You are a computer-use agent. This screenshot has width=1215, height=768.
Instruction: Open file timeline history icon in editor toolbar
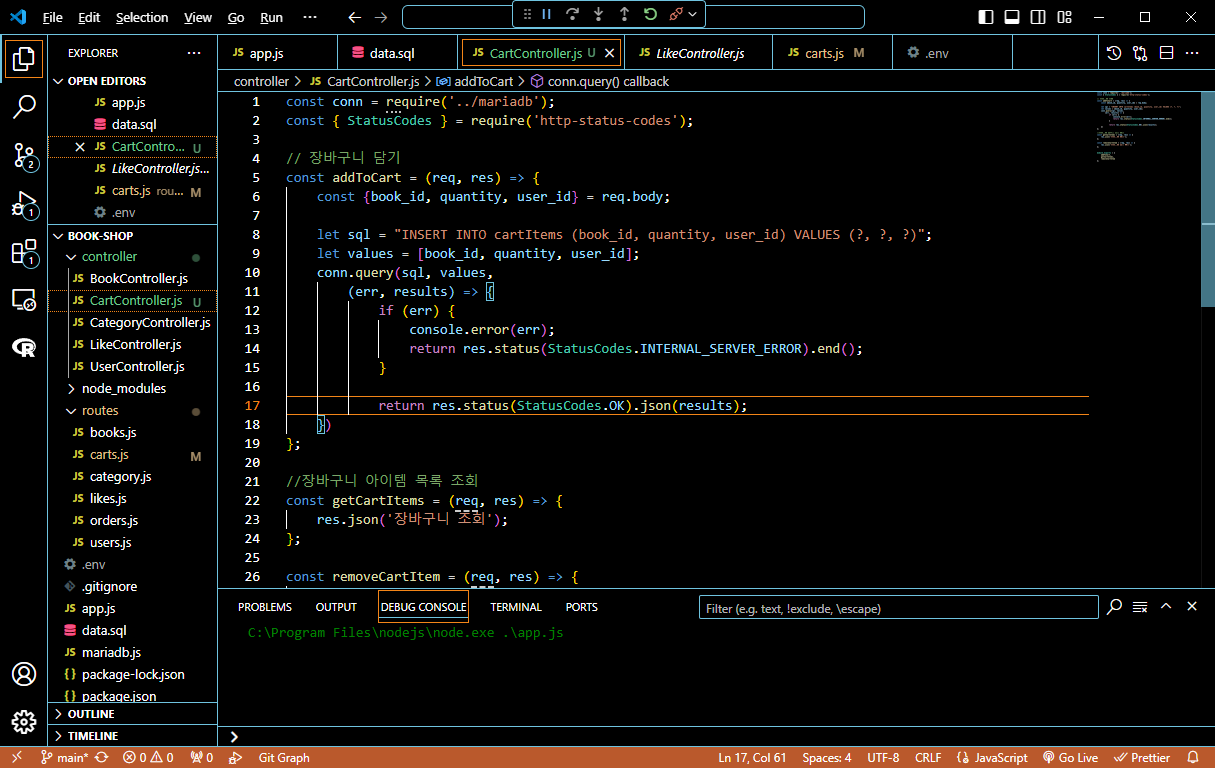[x=1114, y=53]
